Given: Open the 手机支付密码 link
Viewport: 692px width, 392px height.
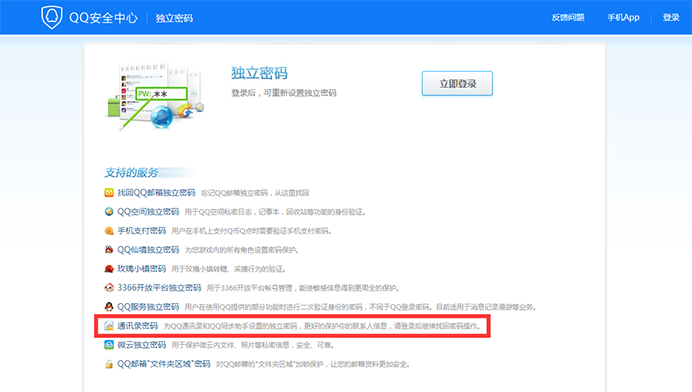Looking at the screenshot, I should click(142, 230).
